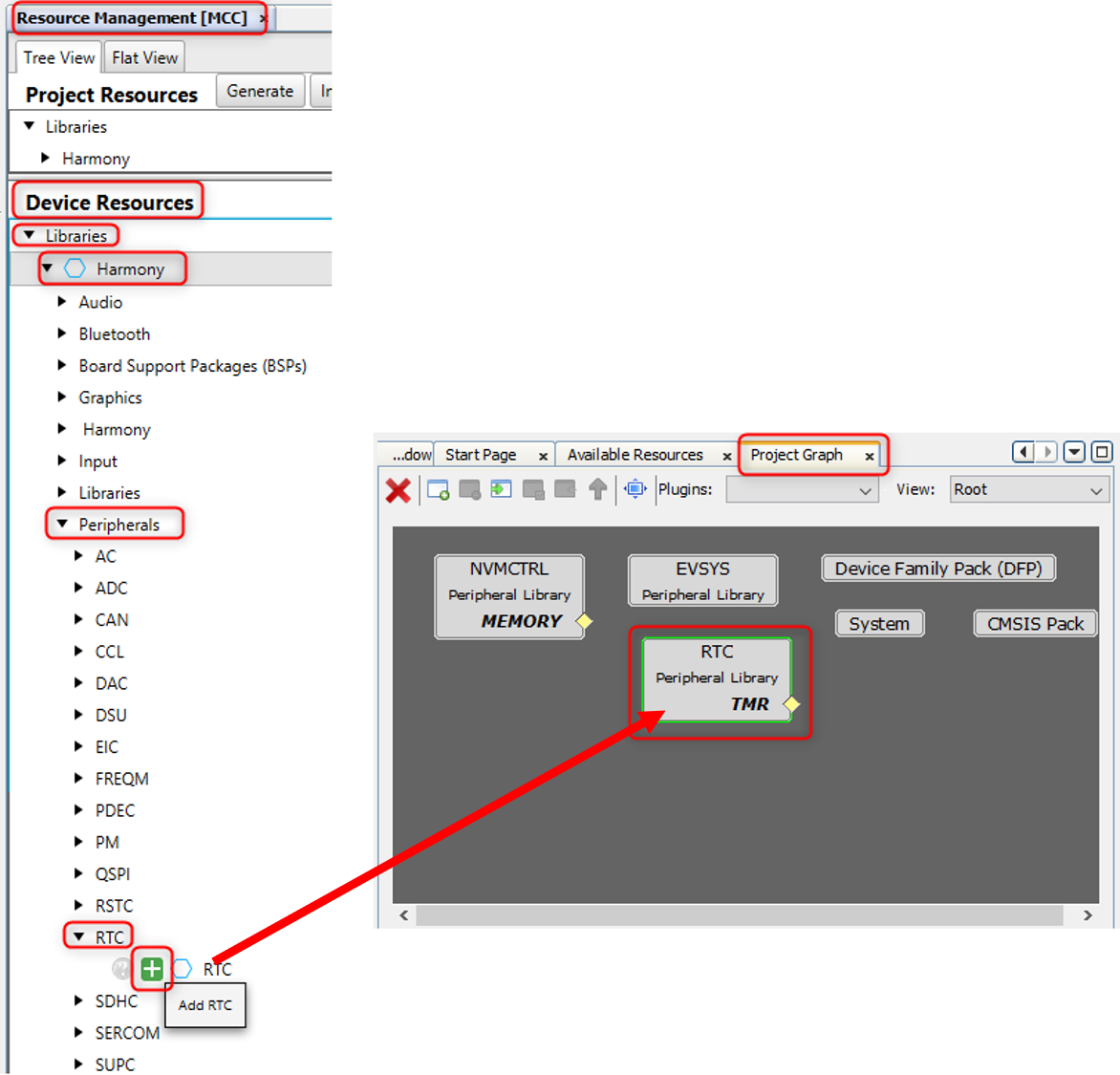Viewport: 1120px width, 1075px height.
Task: Expand the SERCOM peripheral node
Action: pyautogui.click(x=79, y=1032)
